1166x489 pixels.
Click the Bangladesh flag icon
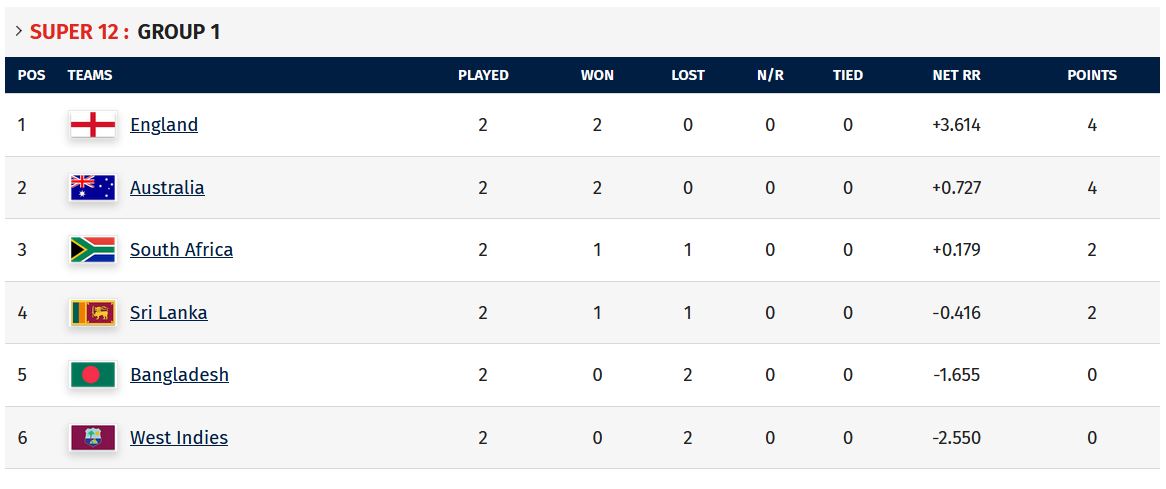[x=93, y=375]
